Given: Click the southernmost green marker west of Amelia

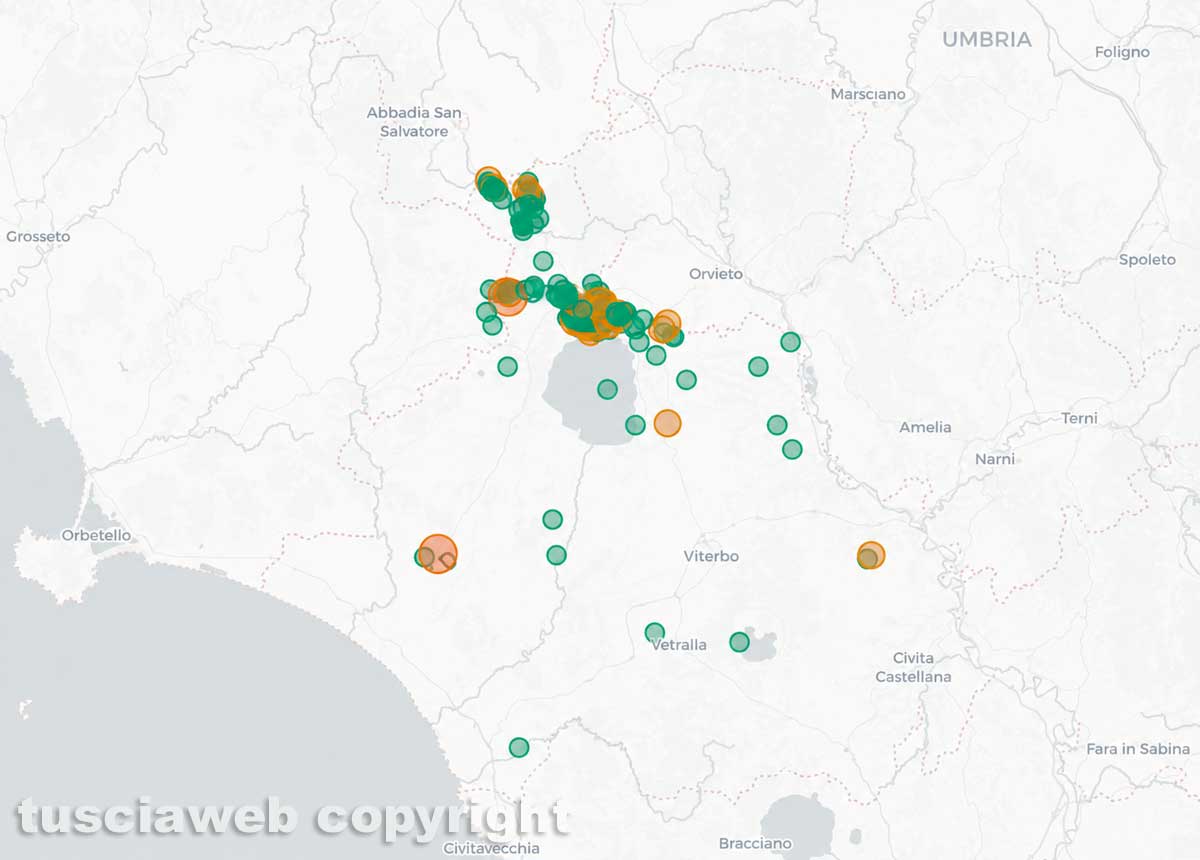Looking at the screenshot, I should tap(792, 449).
